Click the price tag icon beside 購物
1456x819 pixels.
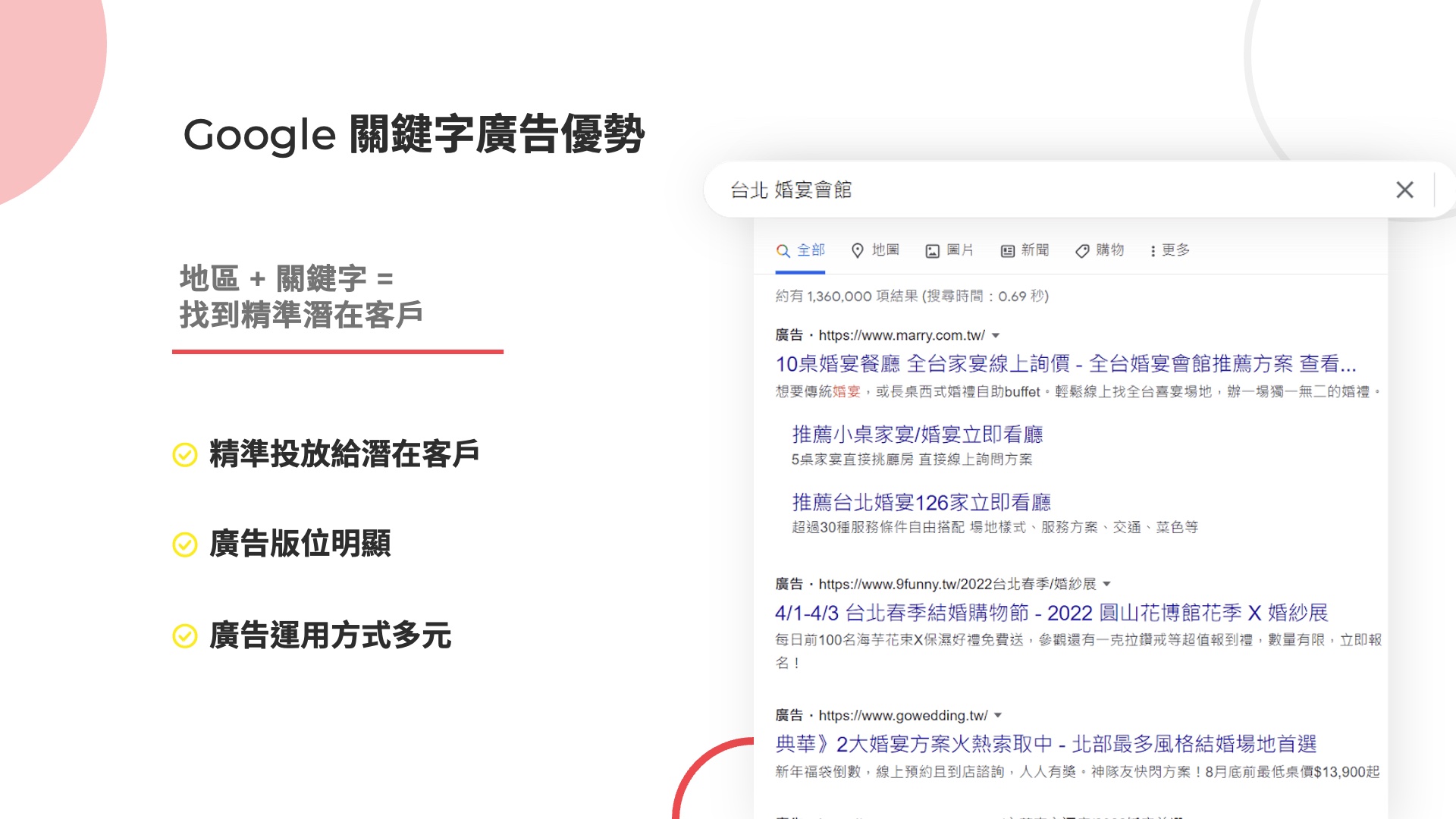pos(1082,251)
